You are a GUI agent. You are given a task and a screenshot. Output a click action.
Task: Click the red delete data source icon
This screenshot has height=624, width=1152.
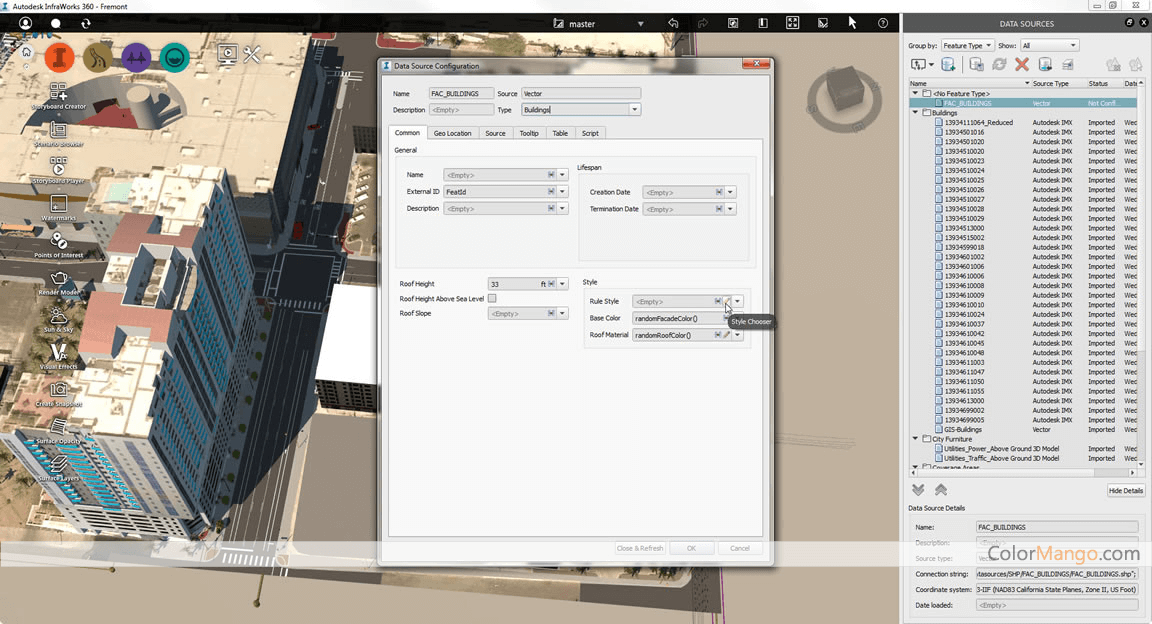[x=1021, y=64]
